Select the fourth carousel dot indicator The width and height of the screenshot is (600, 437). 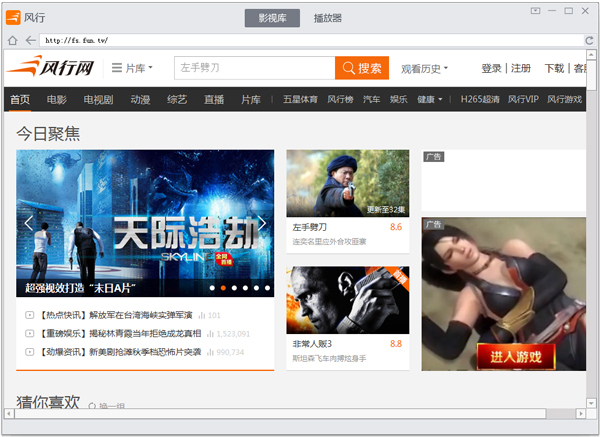click(x=245, y=288)
